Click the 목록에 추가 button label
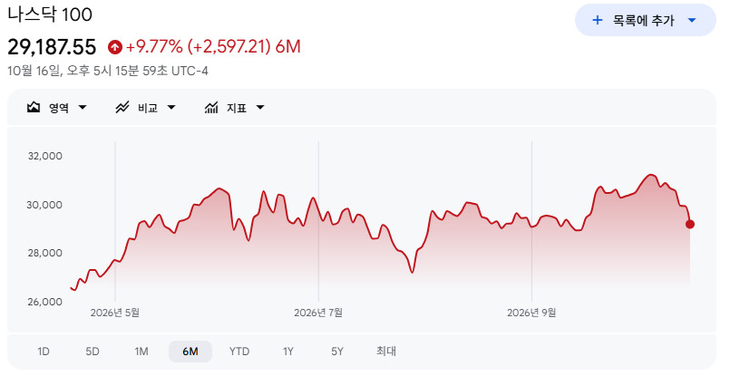This screenshot has height=376, width=730. [x=643, y=20]
